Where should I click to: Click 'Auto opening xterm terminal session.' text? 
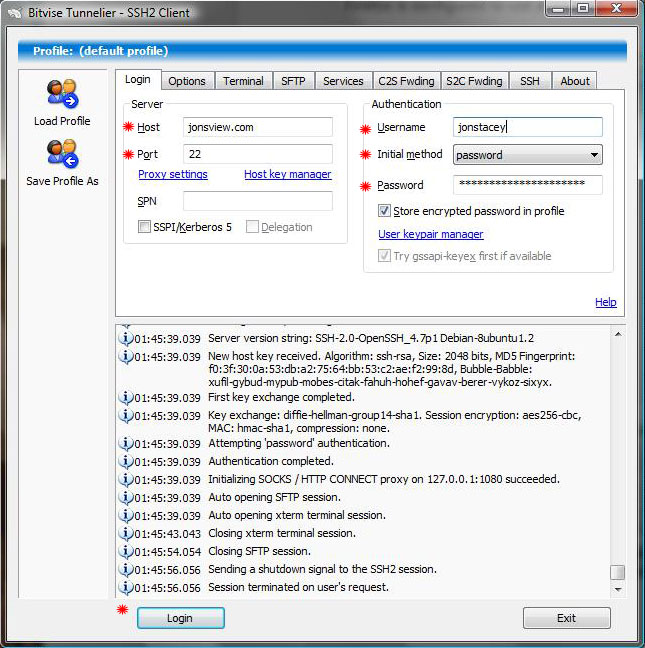[297, 515]
